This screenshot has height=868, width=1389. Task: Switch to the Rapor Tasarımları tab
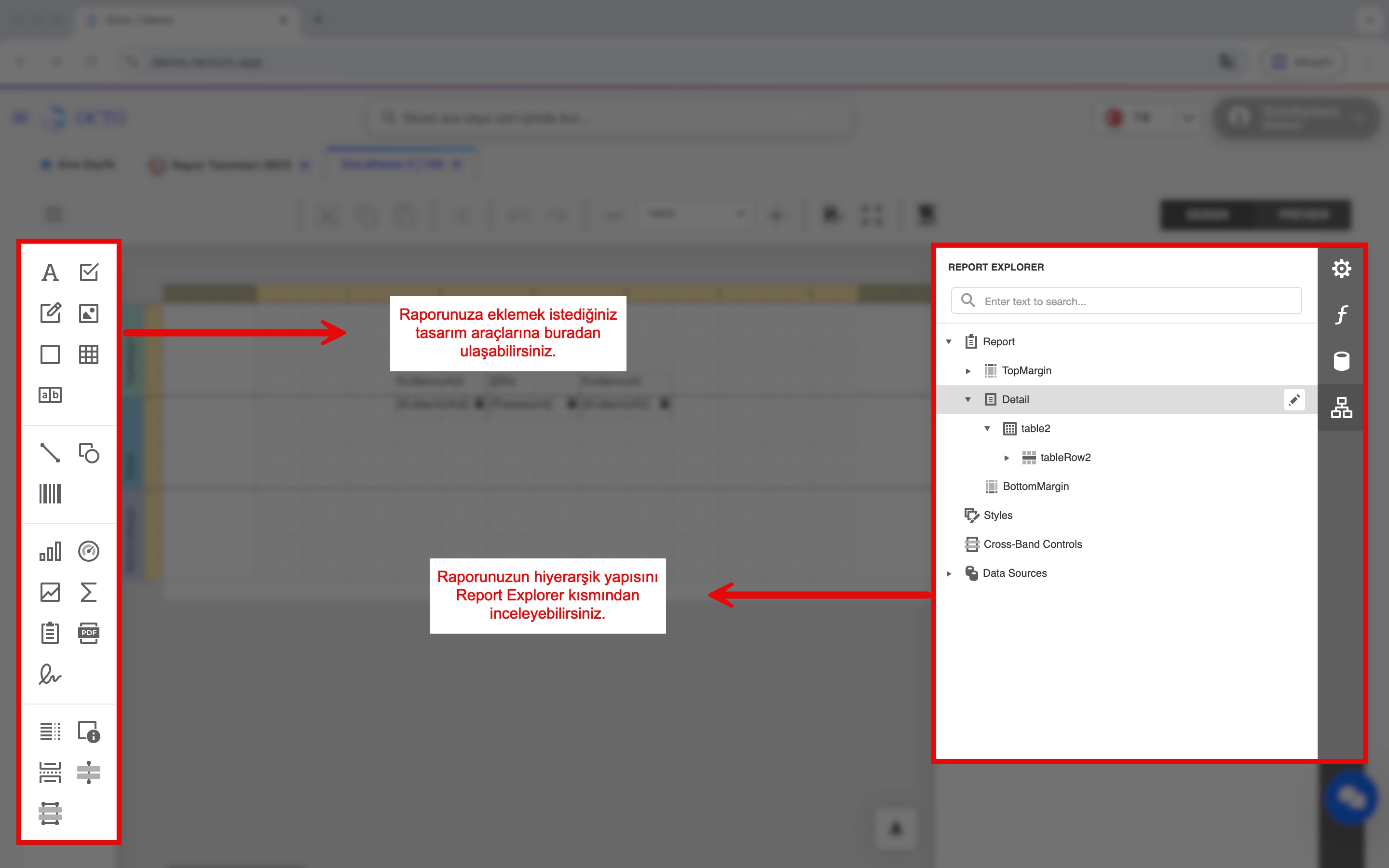(x=230, y=165)
